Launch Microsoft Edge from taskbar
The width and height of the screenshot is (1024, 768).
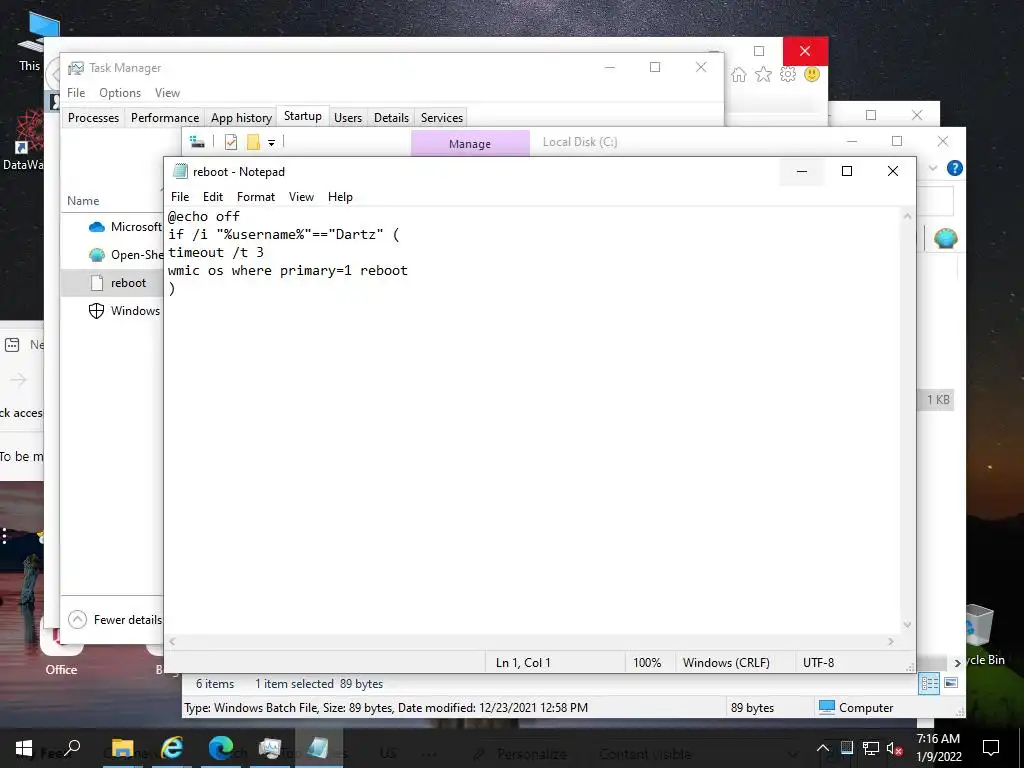tap(220, 748)
